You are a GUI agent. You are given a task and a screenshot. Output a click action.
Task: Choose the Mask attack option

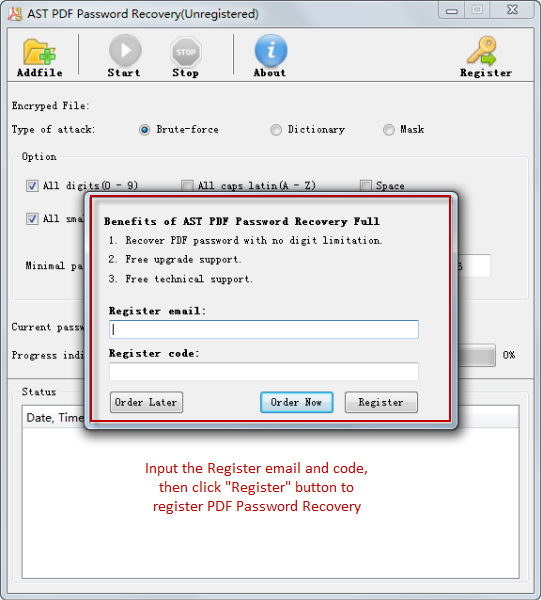pos(389,130)
